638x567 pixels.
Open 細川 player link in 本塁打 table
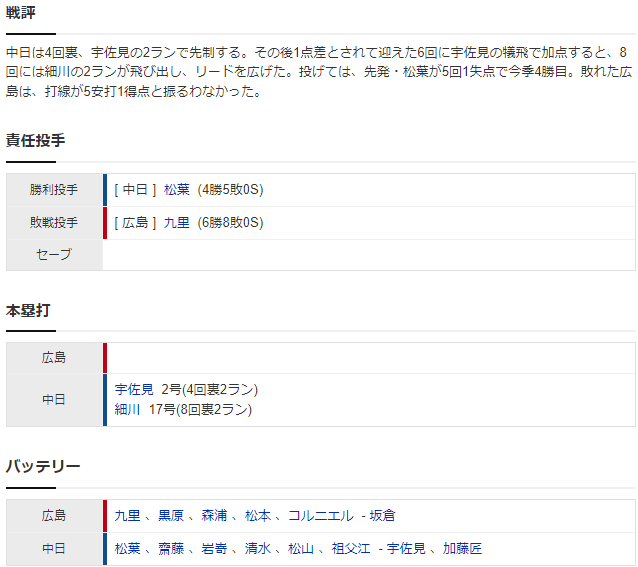[x=127, y=409]
